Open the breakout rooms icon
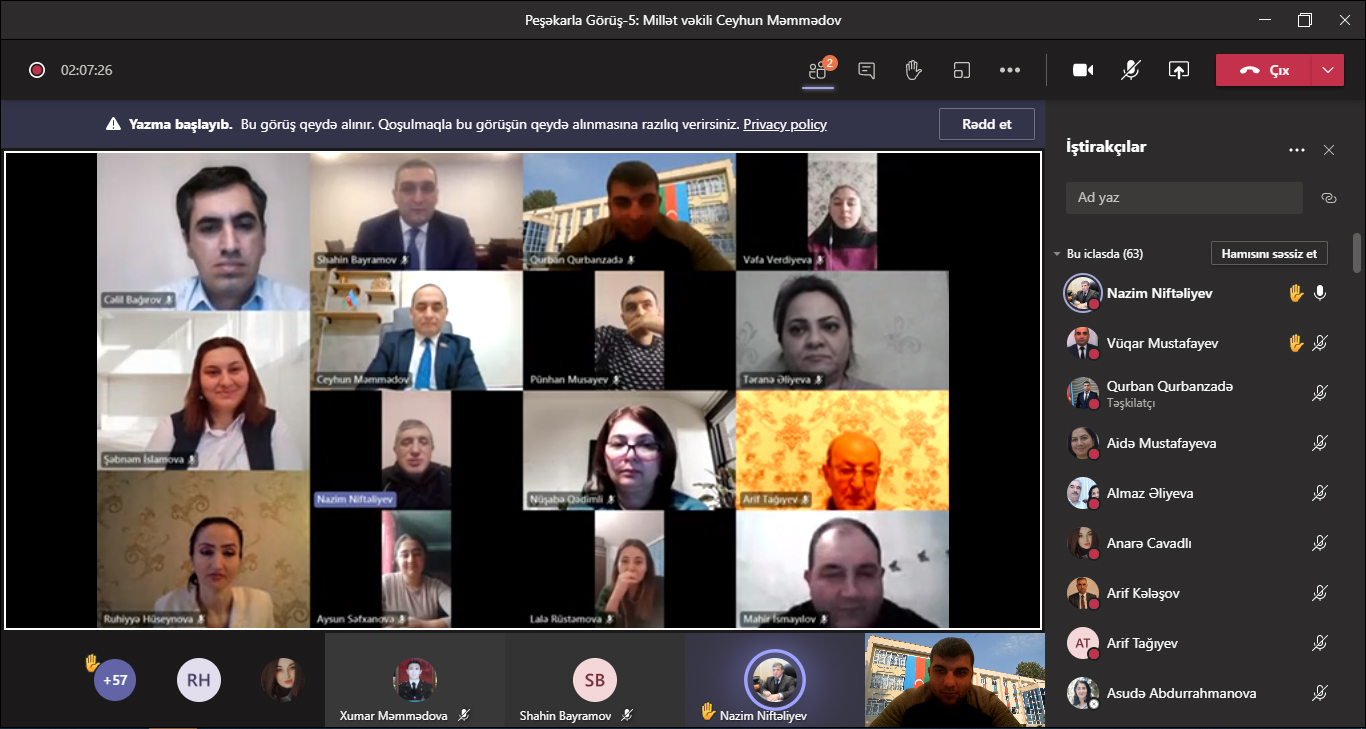The width and height of the screenshot is (1366, 729). coord(962,70)
